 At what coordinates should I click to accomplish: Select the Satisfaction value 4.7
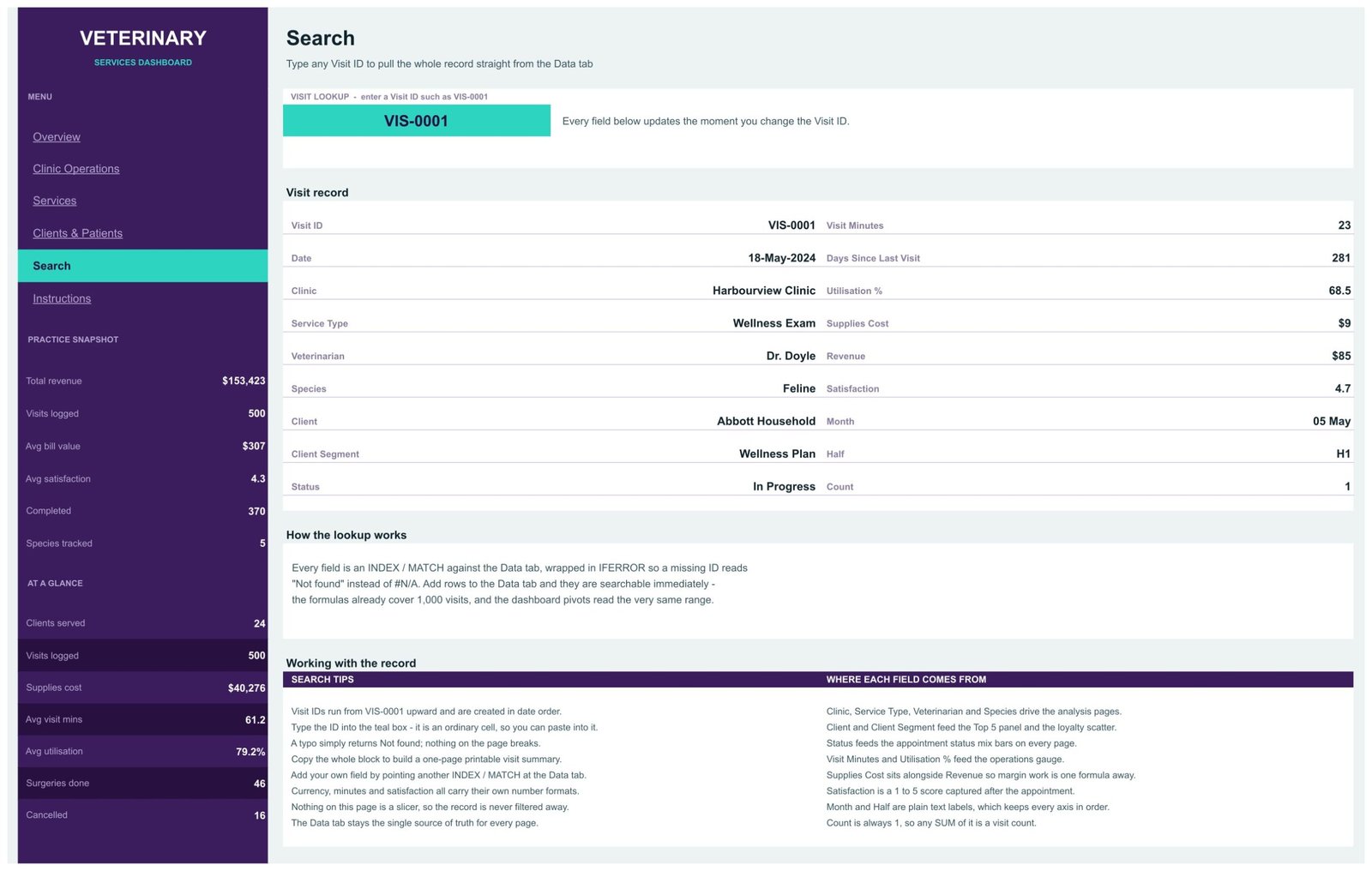pyautogui.click(x=1343, y=388)
